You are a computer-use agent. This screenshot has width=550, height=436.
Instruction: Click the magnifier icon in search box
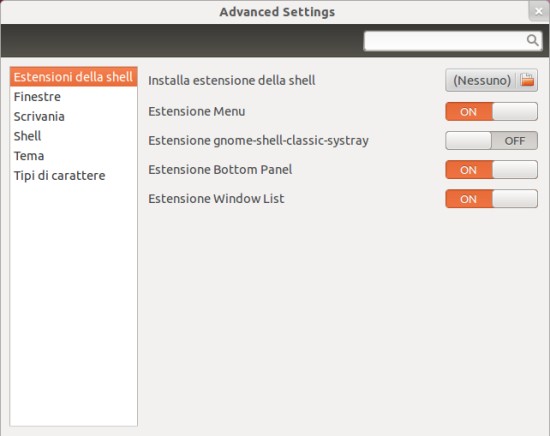click(532, 40)
